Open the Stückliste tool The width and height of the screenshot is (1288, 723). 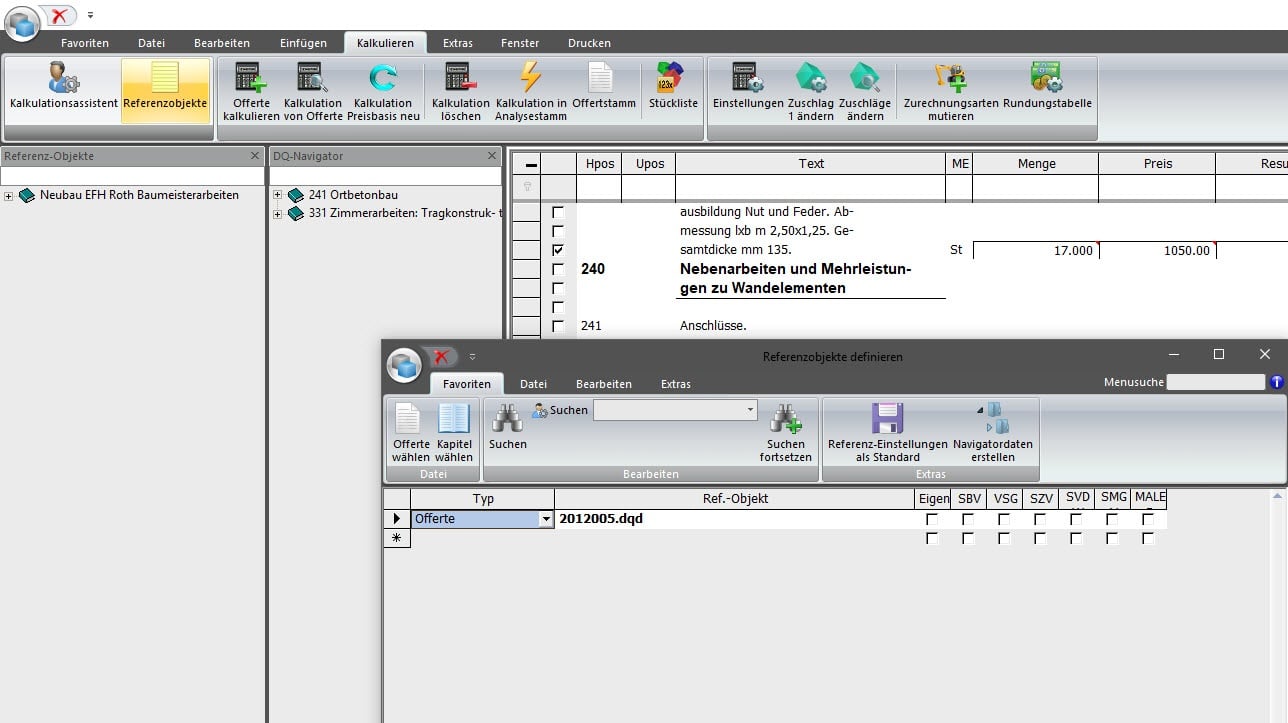673,87
